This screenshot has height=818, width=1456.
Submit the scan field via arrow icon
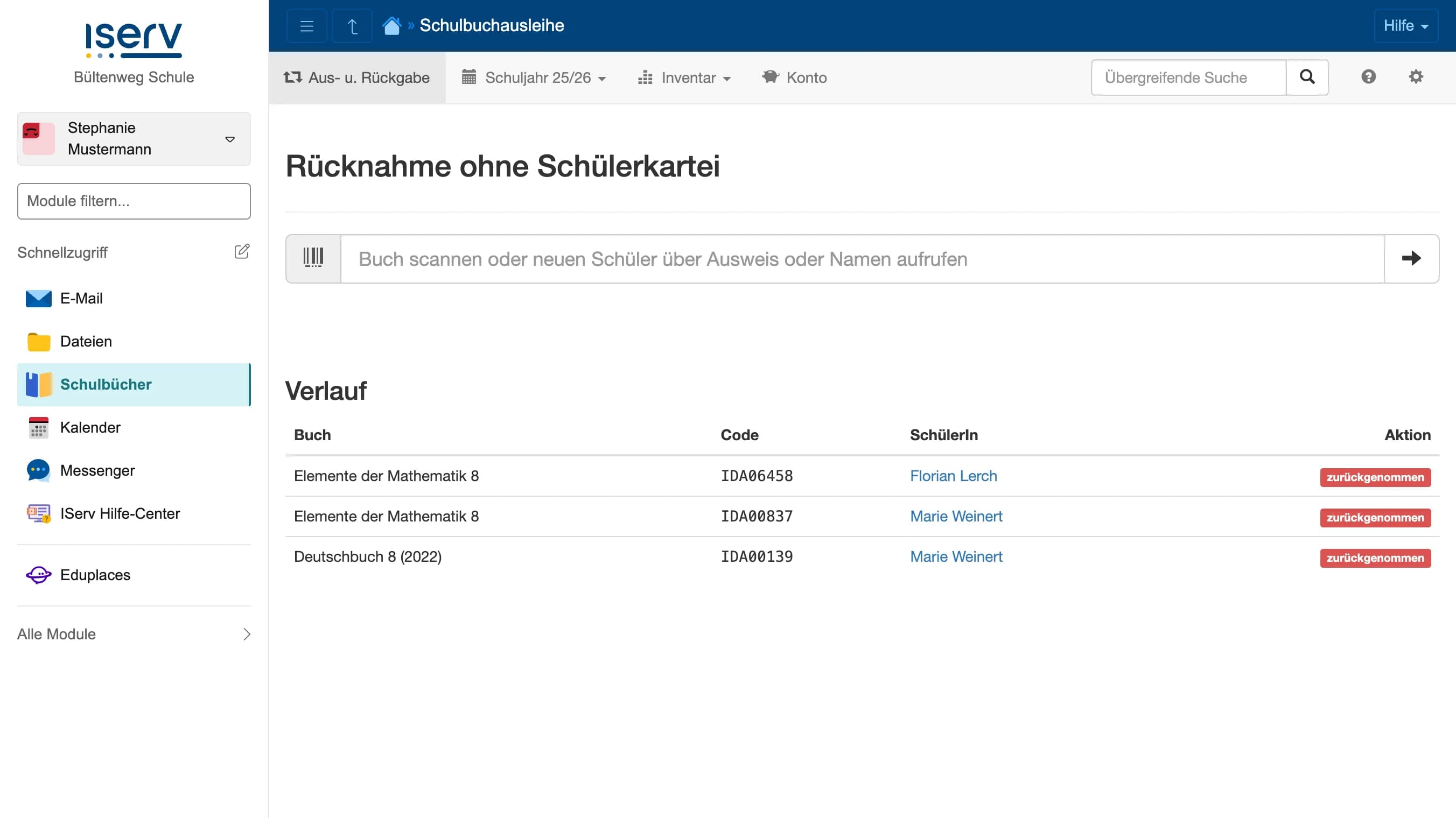(x=1411, y=259)
